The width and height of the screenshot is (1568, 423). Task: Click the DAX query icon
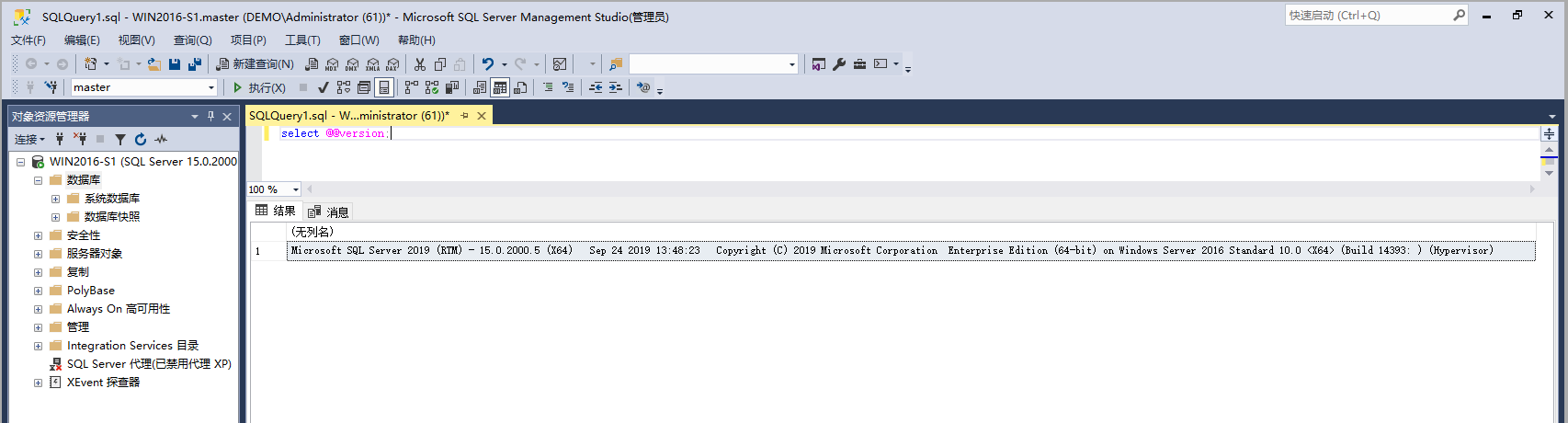392,64
